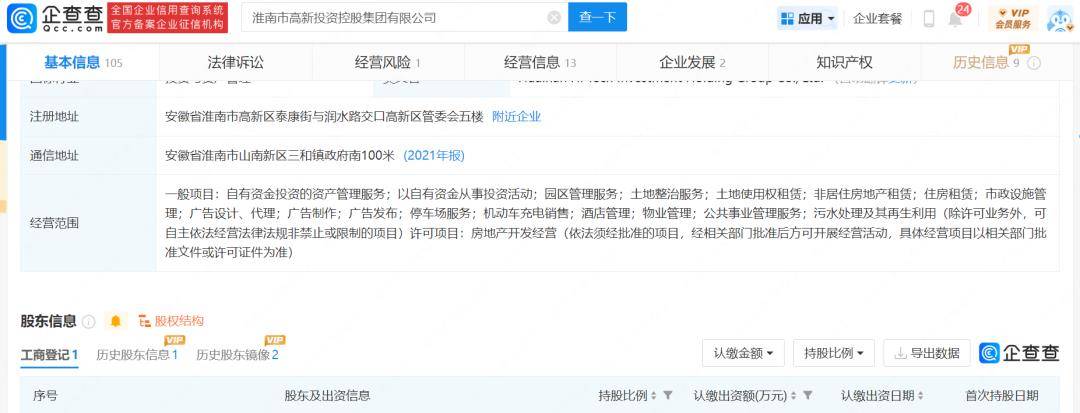The width and height of the screenshot is (1080, 413).
Task: Switch to the 知识产权 tab
Action: pos(843,62)
